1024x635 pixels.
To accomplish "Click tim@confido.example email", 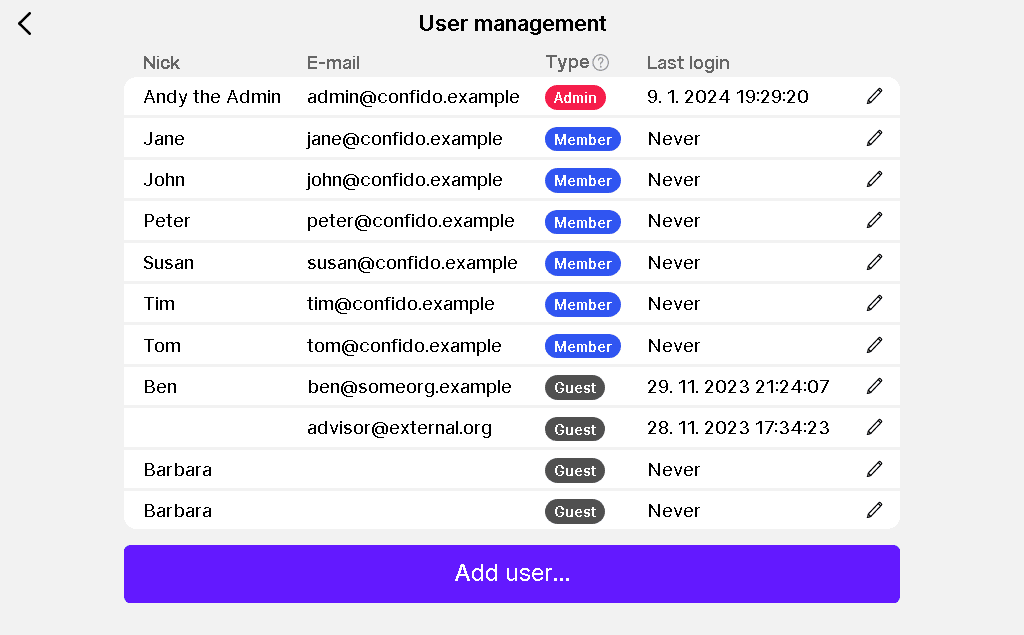I will tap(401, 304).
